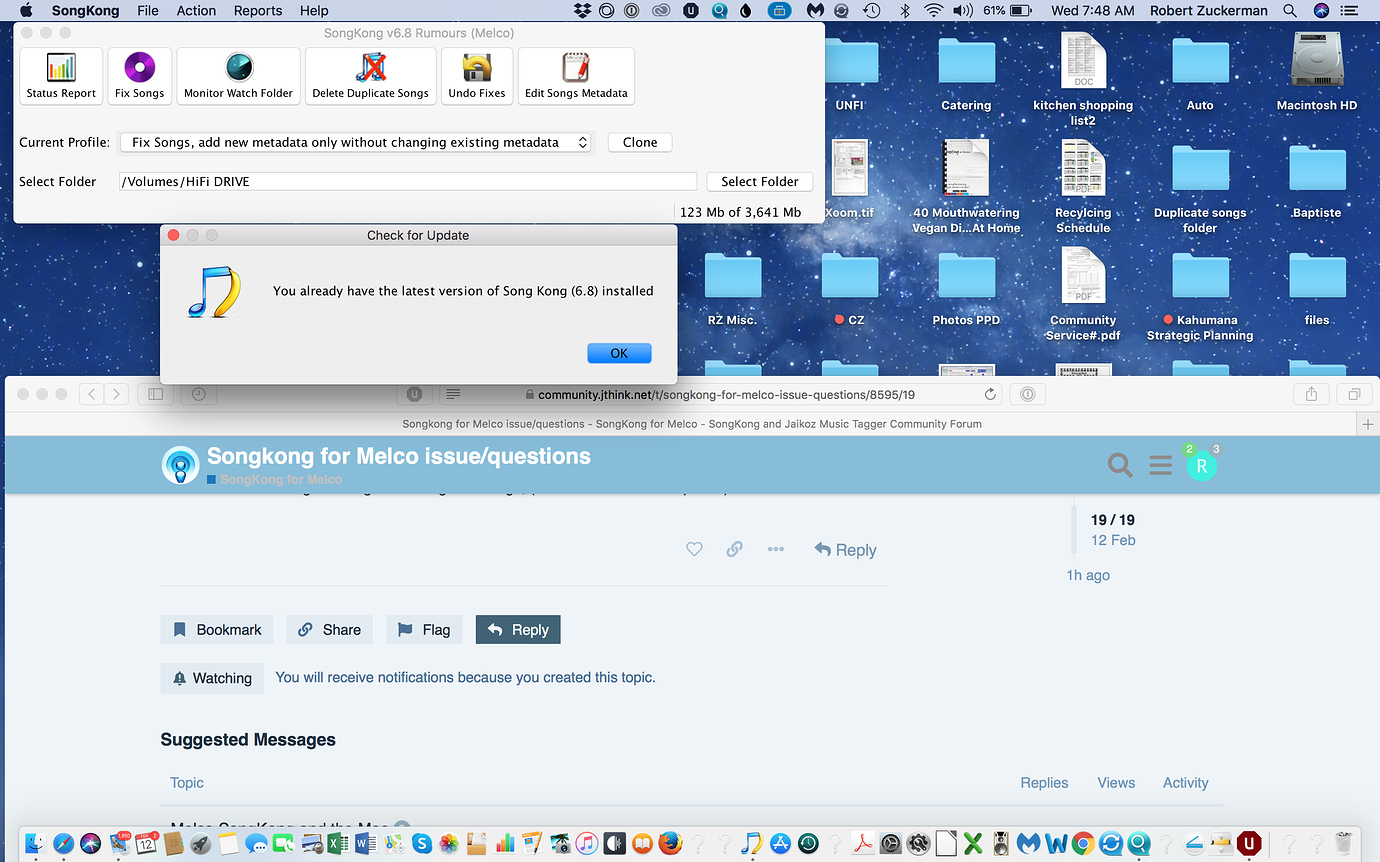The height and width of the screenshot is (862, 1380).
Task: Open Spotlight search in the menu bar
Action: 1290,11
